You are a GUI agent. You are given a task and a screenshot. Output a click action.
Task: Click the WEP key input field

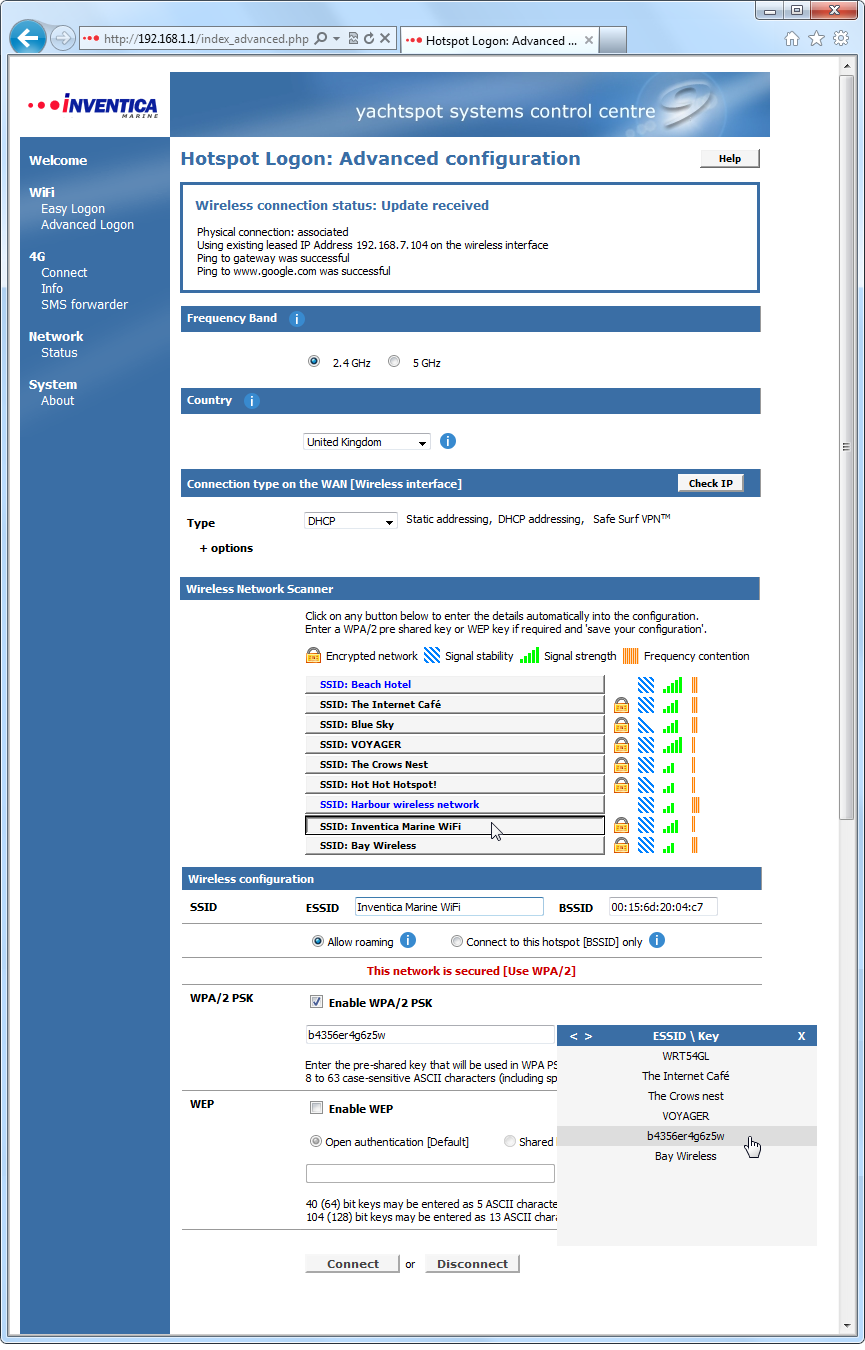[430, 1174]
